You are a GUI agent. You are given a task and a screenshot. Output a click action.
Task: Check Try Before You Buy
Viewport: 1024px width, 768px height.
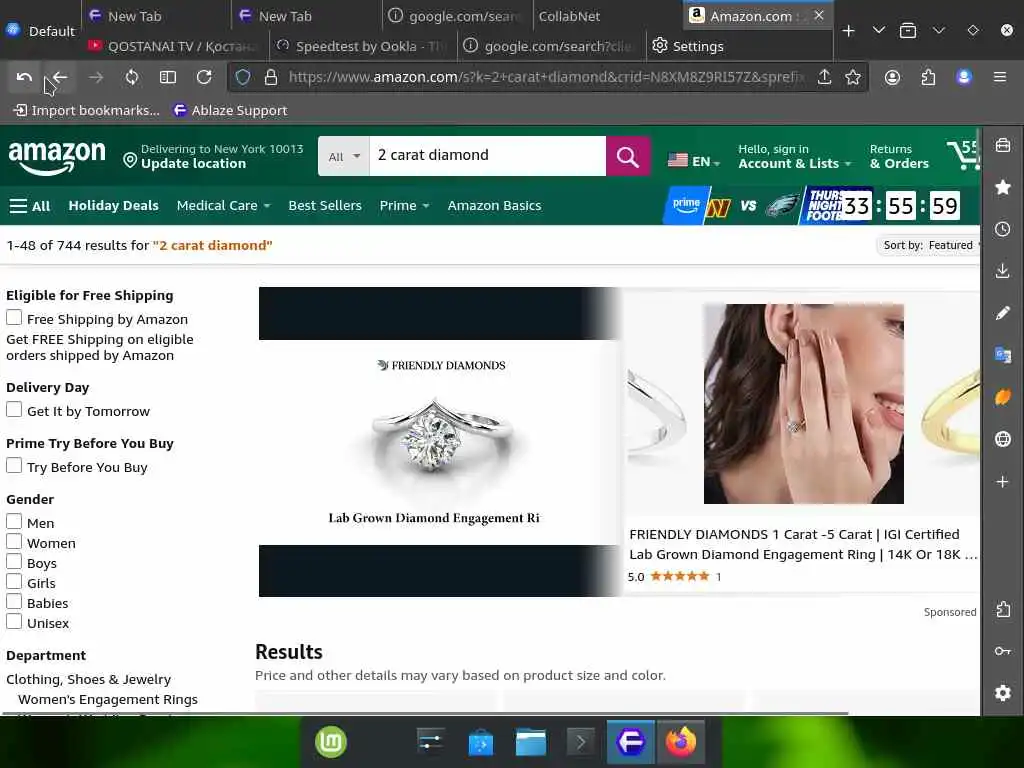14,466
